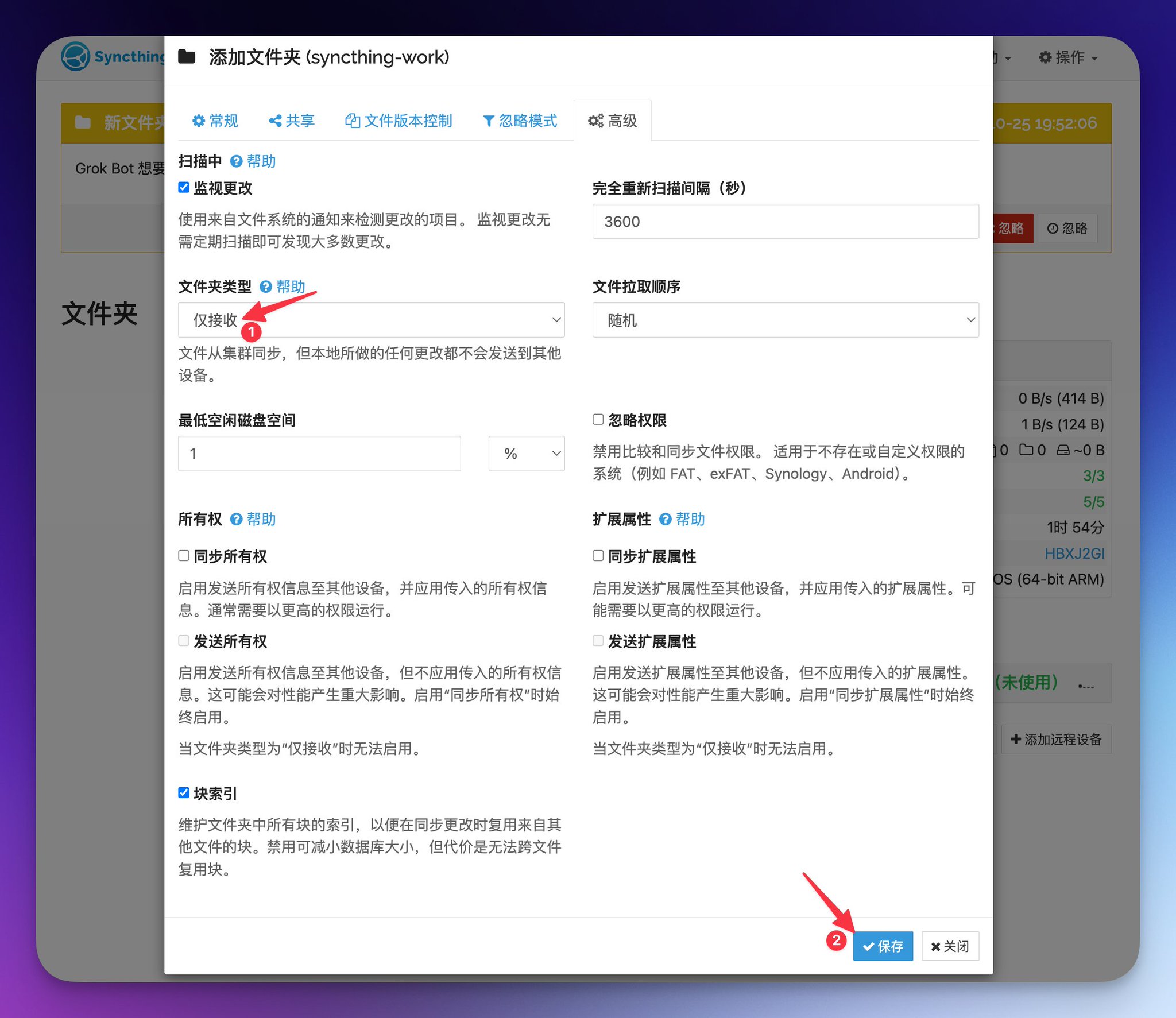Viewport: 1176px width, 1018px height.
Task: Click 添加远程设备 in the background page
Action: (x=1056, y=739)
